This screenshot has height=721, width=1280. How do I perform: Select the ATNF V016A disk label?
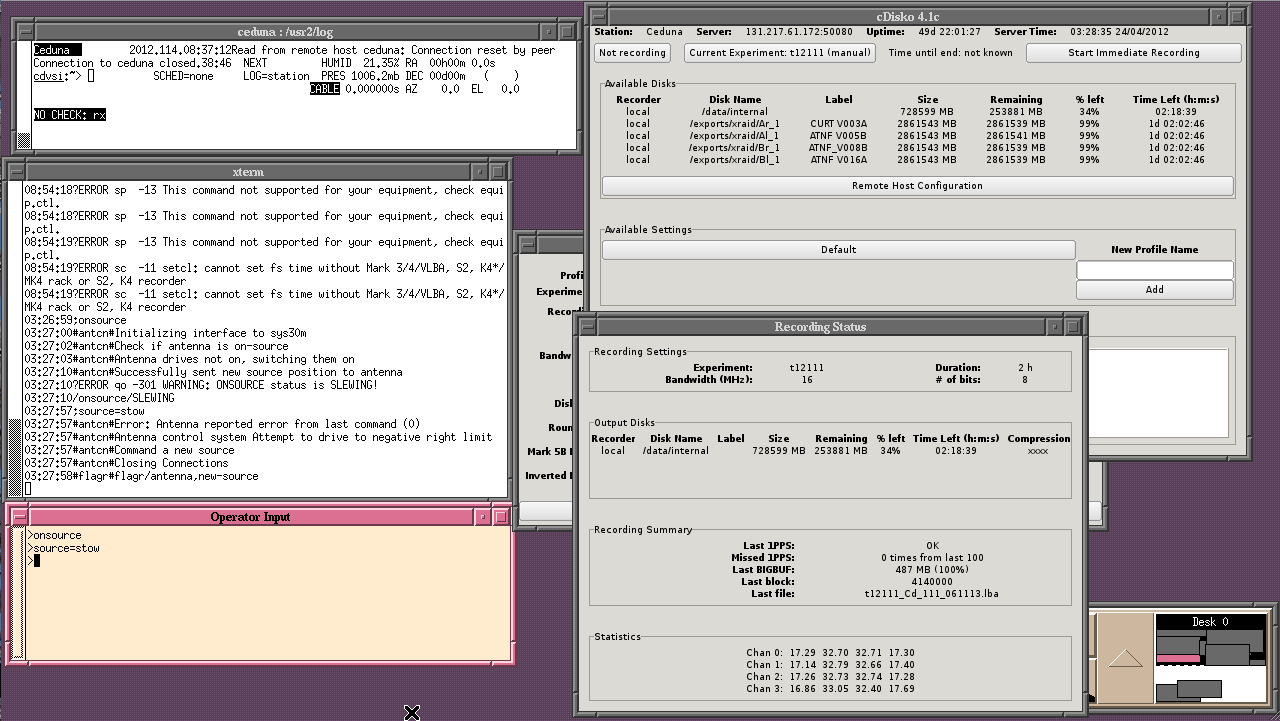tap(838, 160)
